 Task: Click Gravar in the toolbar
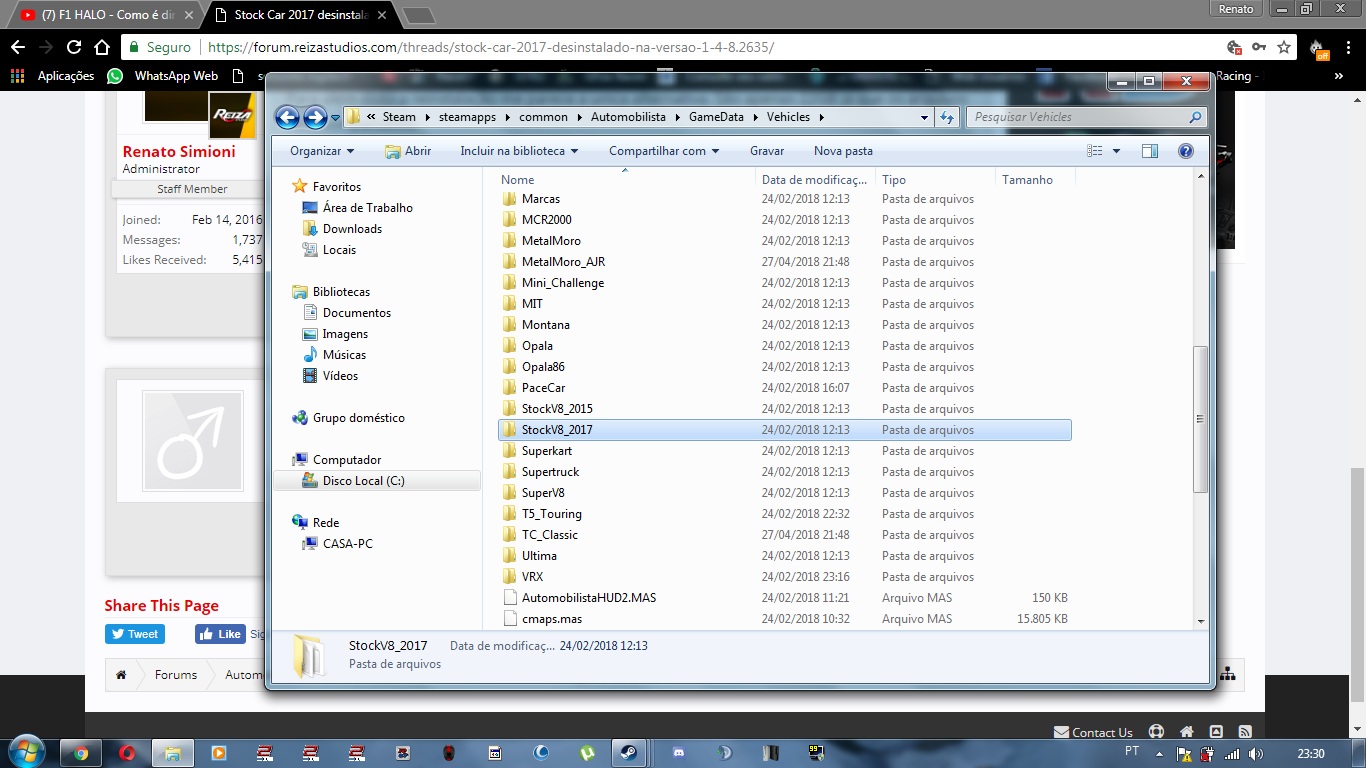(767, 151)
